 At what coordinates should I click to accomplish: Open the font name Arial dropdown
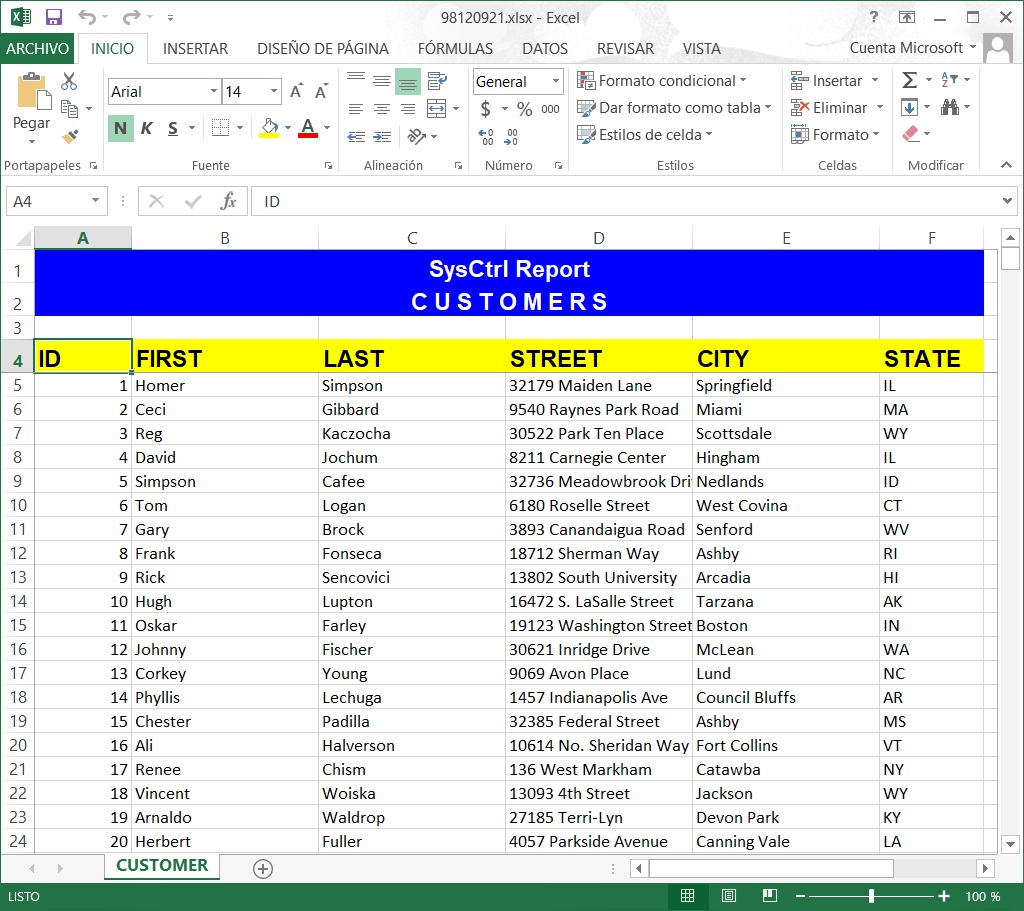(x=214, y=91)
